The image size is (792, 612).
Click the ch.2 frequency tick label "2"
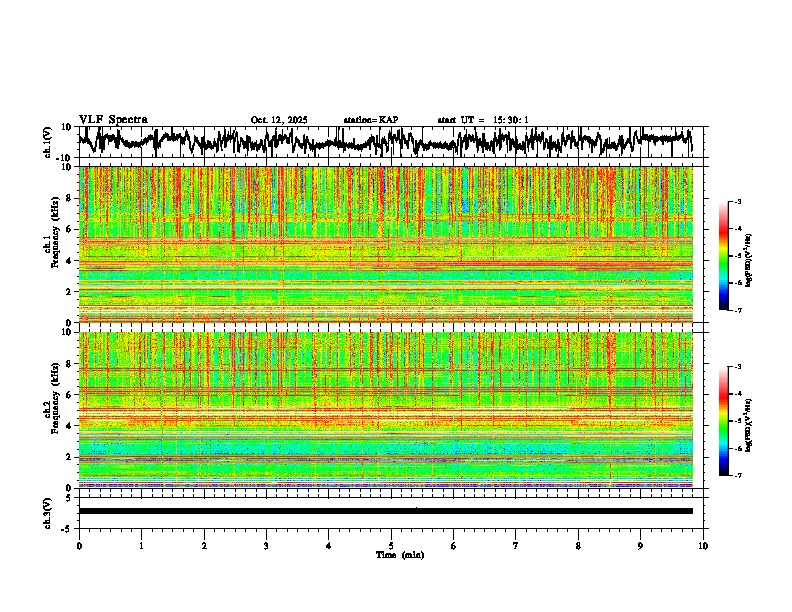pyautogui.click(x=70, y=457)
